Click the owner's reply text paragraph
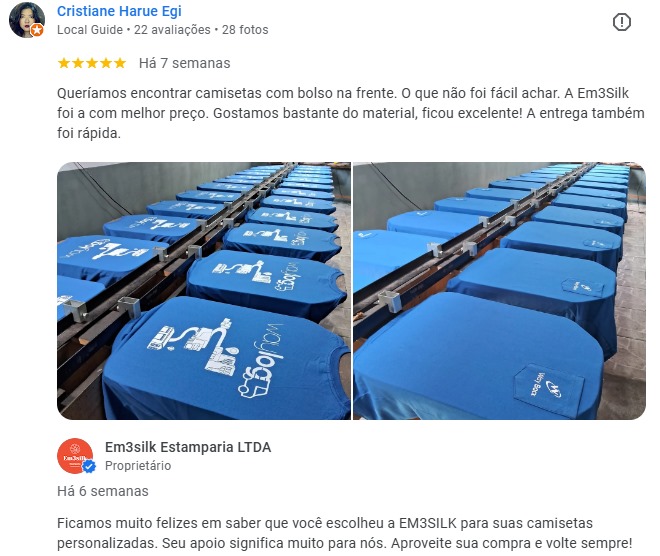 click(345, 533)
